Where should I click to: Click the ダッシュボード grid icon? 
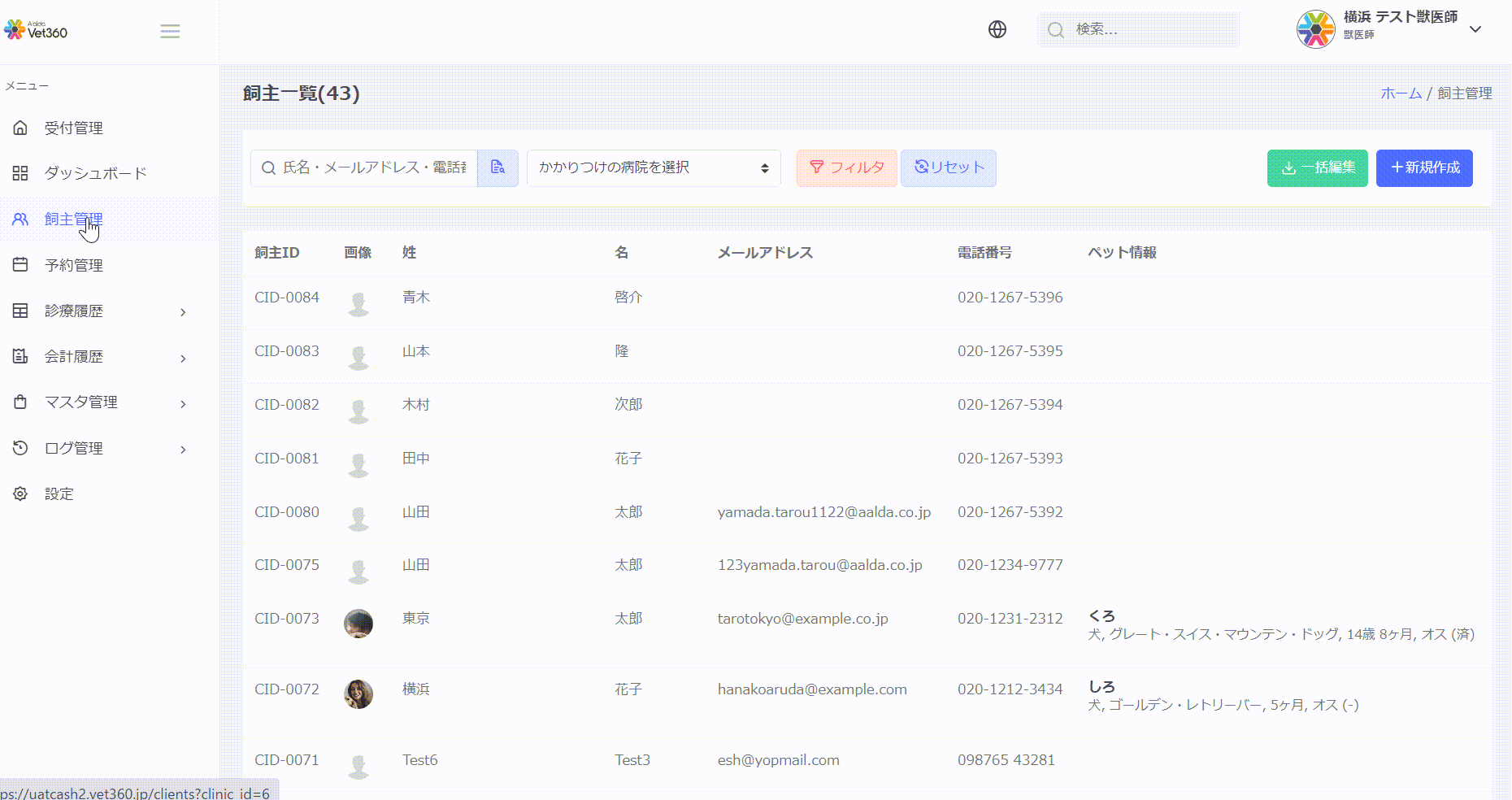click(x=20, y=173)
